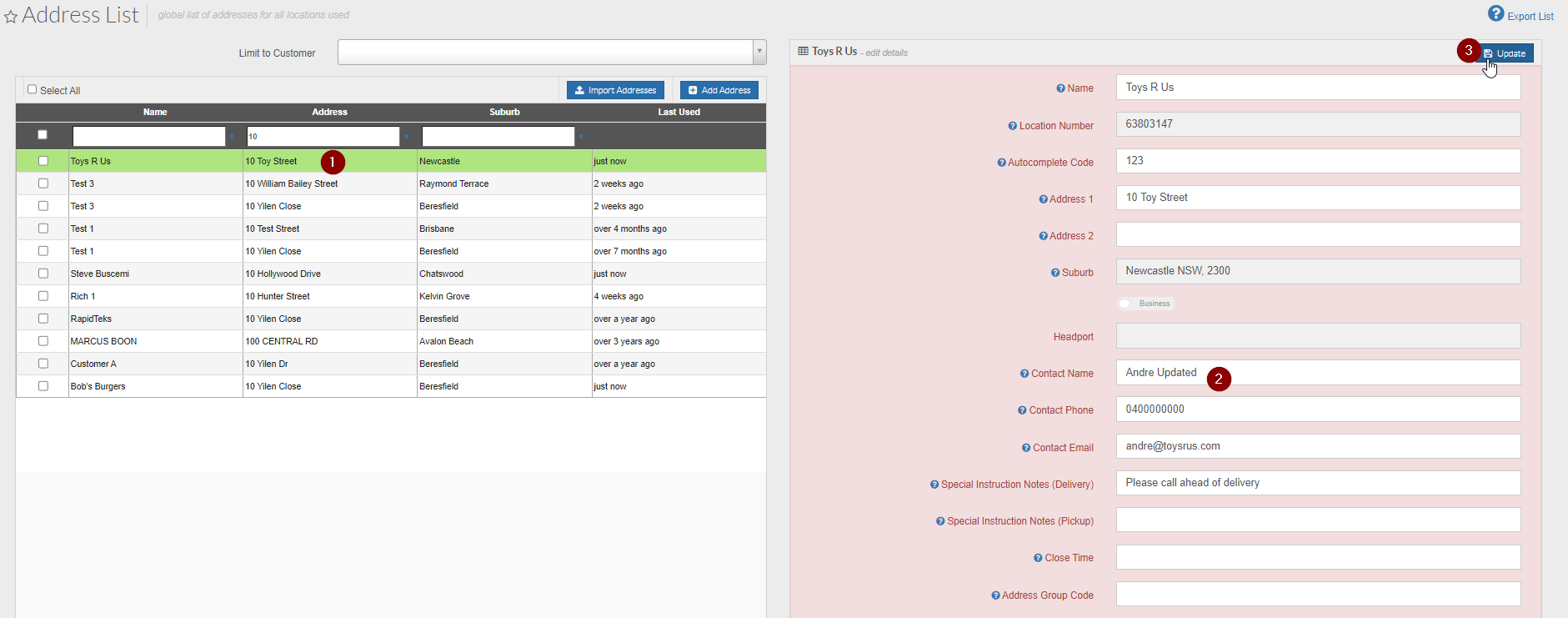Sort by the Address column header
The height and width of the screenshot is (618, 1568).
(330, 112)
